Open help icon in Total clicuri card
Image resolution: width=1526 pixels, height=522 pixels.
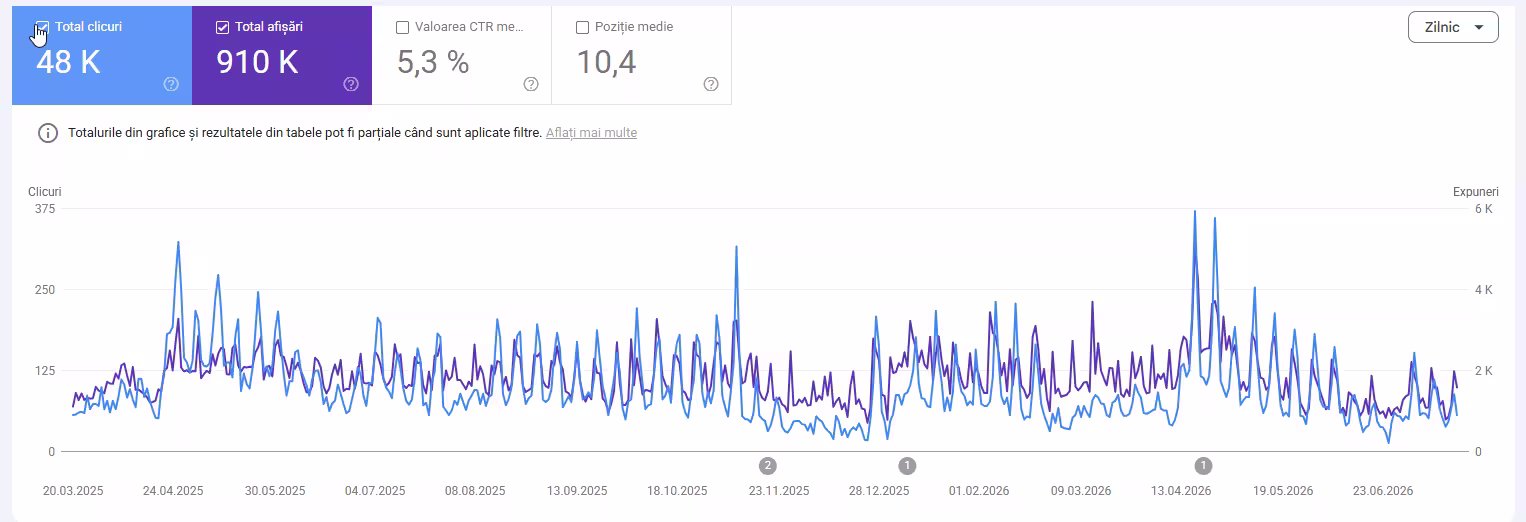pos(171,84)
